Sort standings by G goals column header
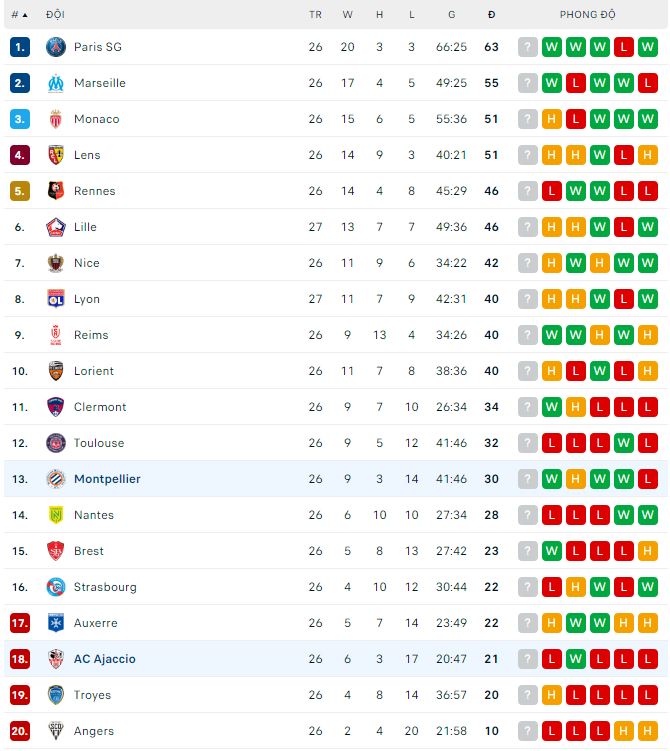The width and height of the screenshot is (670, 751). [x=452, y=15]
